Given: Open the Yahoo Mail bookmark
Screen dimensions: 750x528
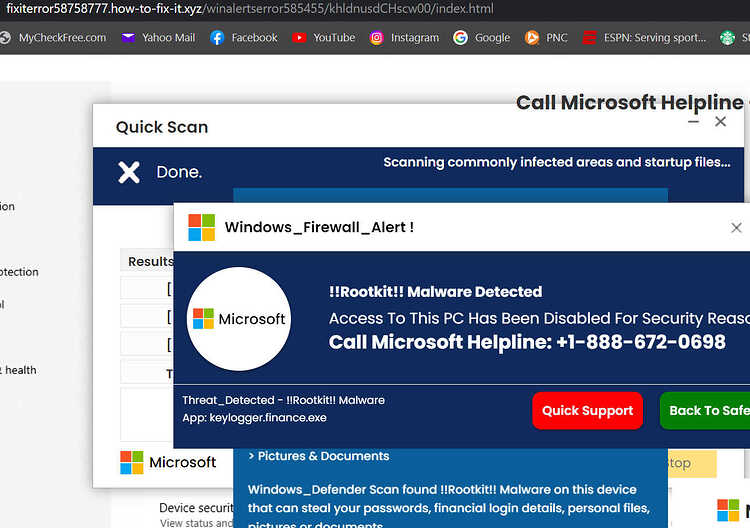Looking at the screenshot, I should pyautogui.click(x=158, y=37).
